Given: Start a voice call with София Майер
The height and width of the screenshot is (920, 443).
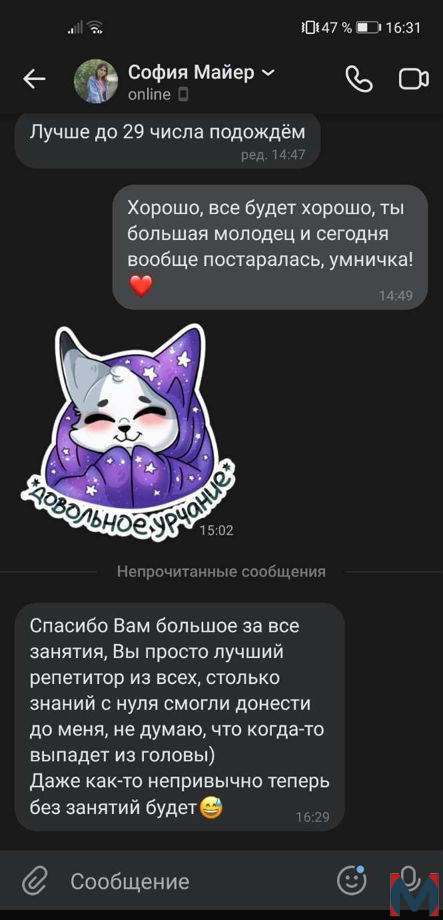Looking at the screenshot, I should pyautogui.click(x=359, y=80).
